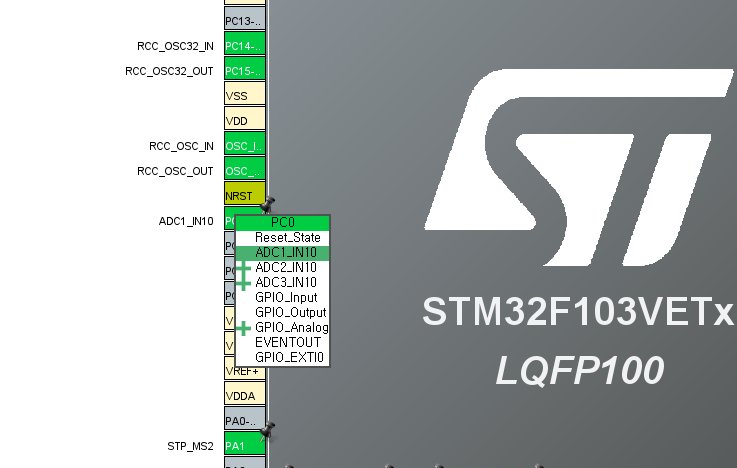Select the green OSC_OUT pin
Screen dimensions: 737x468
coord(245,171)
